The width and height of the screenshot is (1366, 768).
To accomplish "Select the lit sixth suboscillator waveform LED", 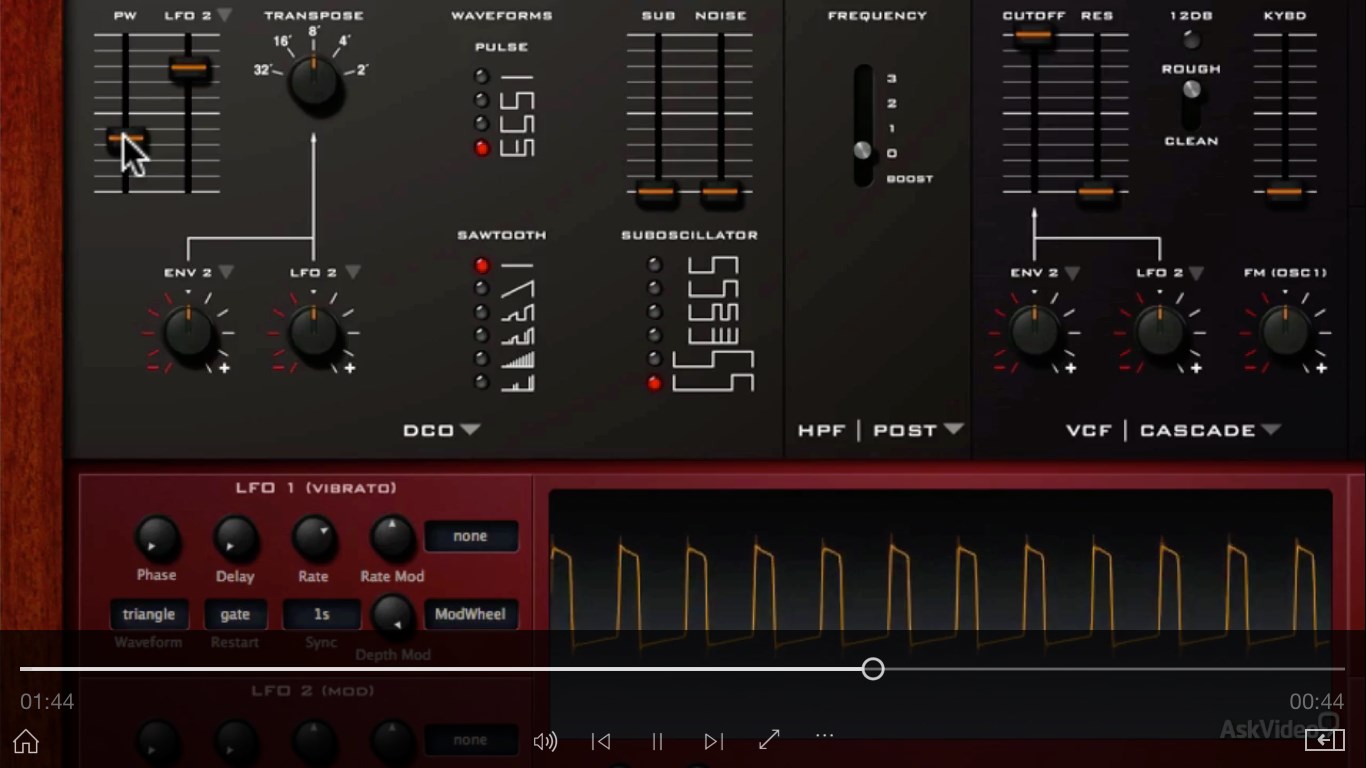I will point(654,382).
